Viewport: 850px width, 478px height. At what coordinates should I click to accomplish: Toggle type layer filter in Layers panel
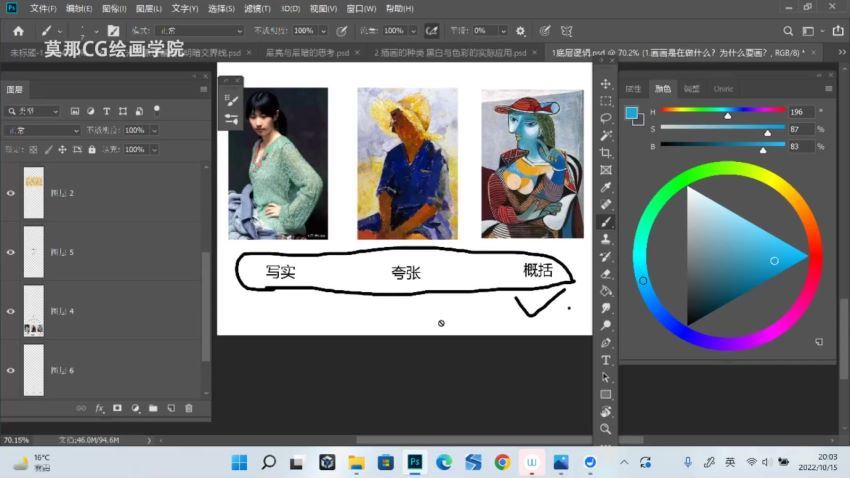(x=107, y=111)
